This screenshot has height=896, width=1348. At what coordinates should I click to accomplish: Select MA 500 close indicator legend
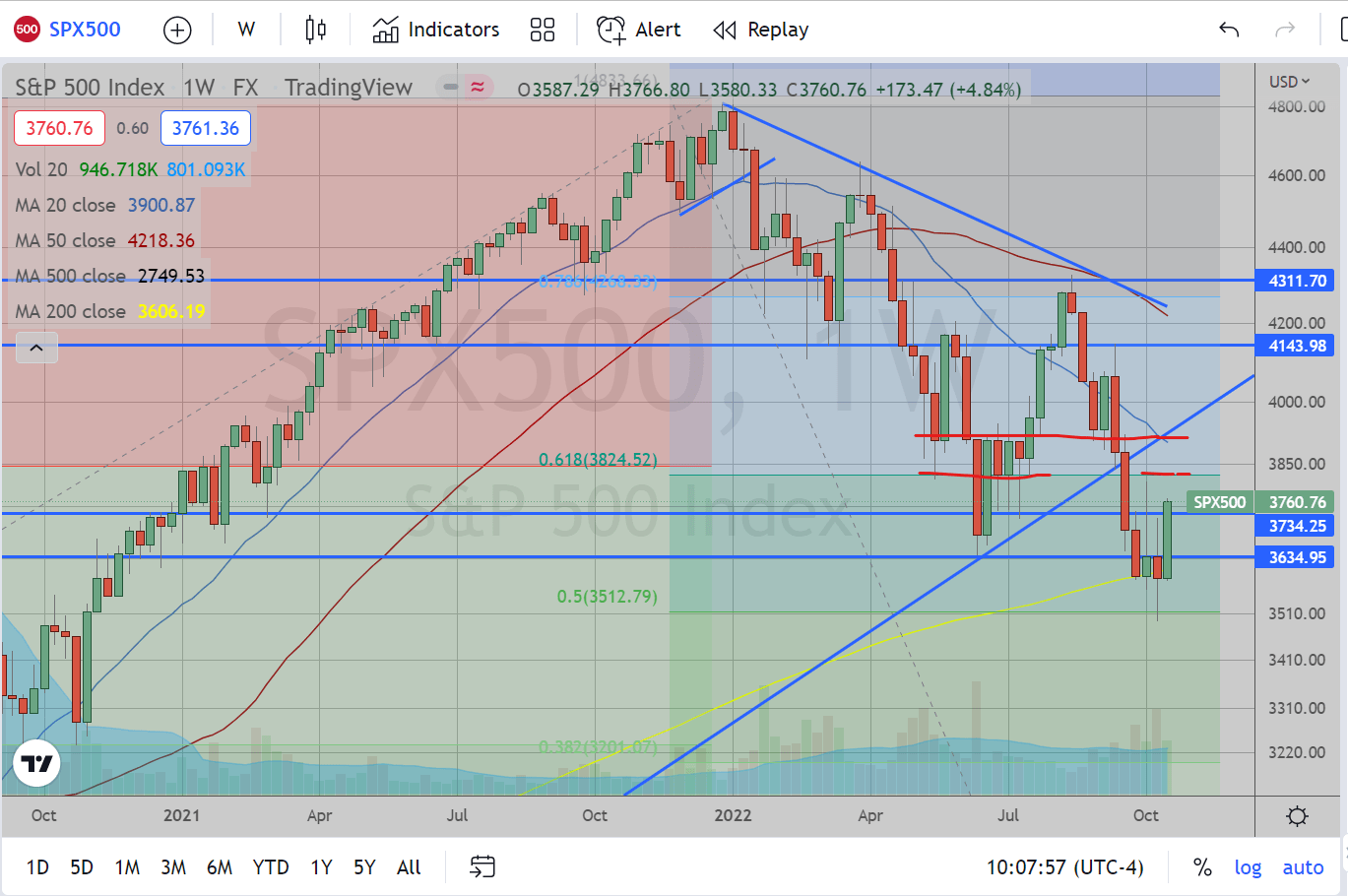tap(70, 276)
